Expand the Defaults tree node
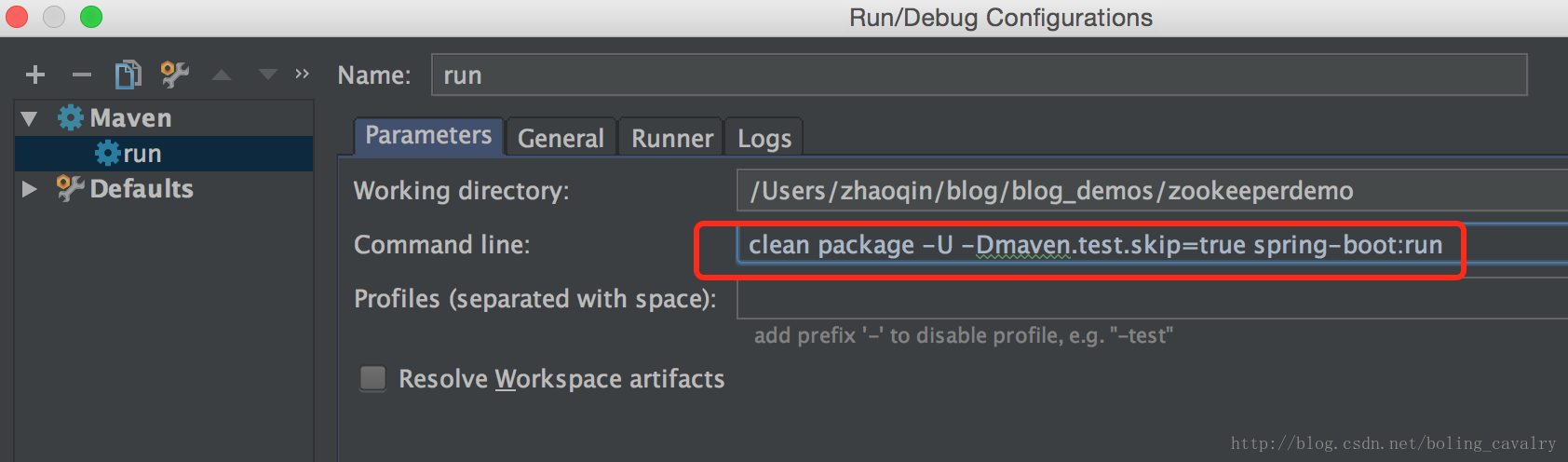This screenshot has height=462, width=1568. pyautogui.click(x=30, y=189)
